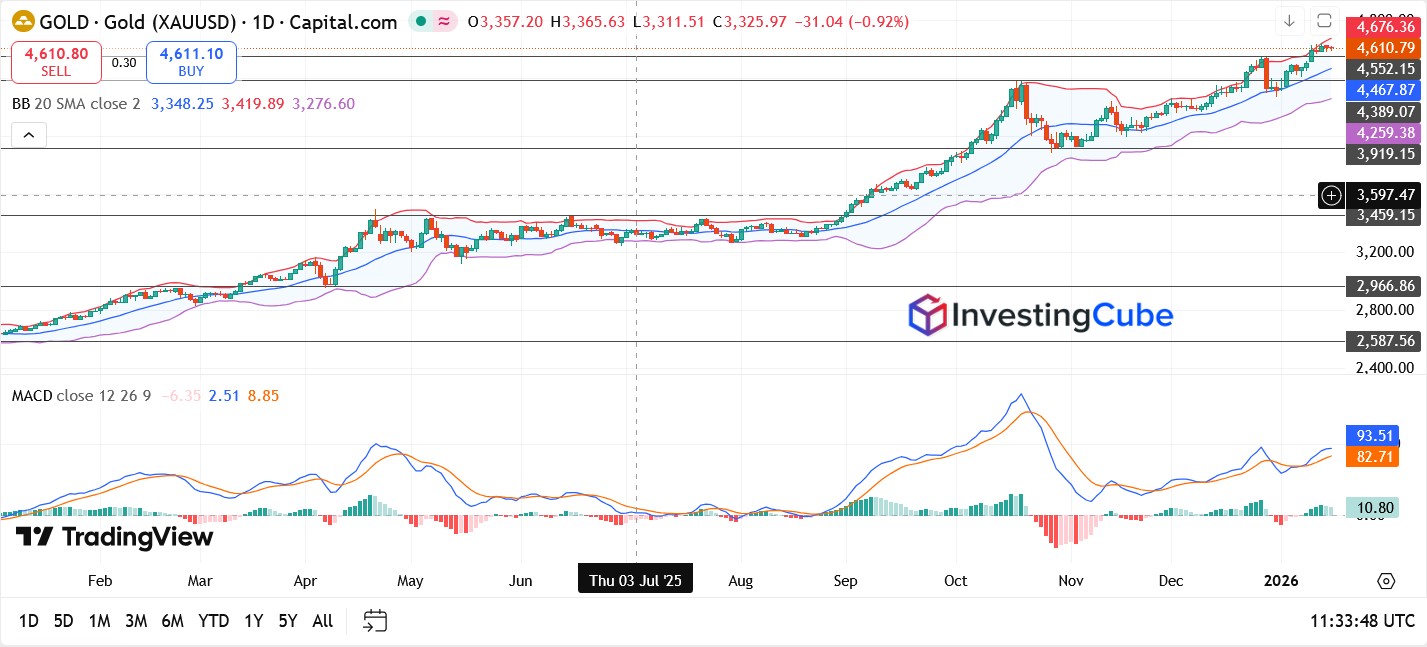Select the All timeframe tab

coord(321,621)
